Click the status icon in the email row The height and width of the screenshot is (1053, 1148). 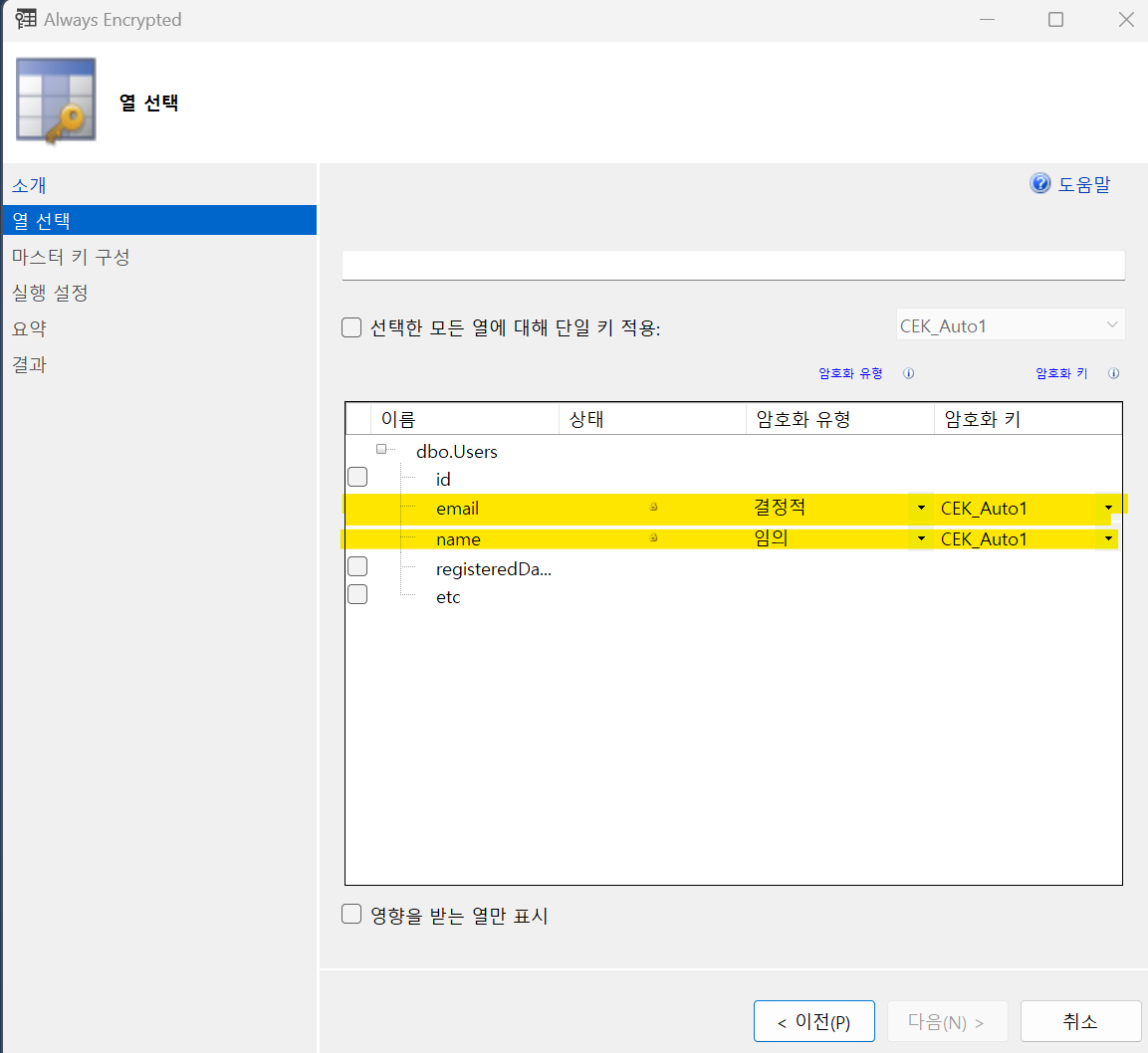point(654,508)
